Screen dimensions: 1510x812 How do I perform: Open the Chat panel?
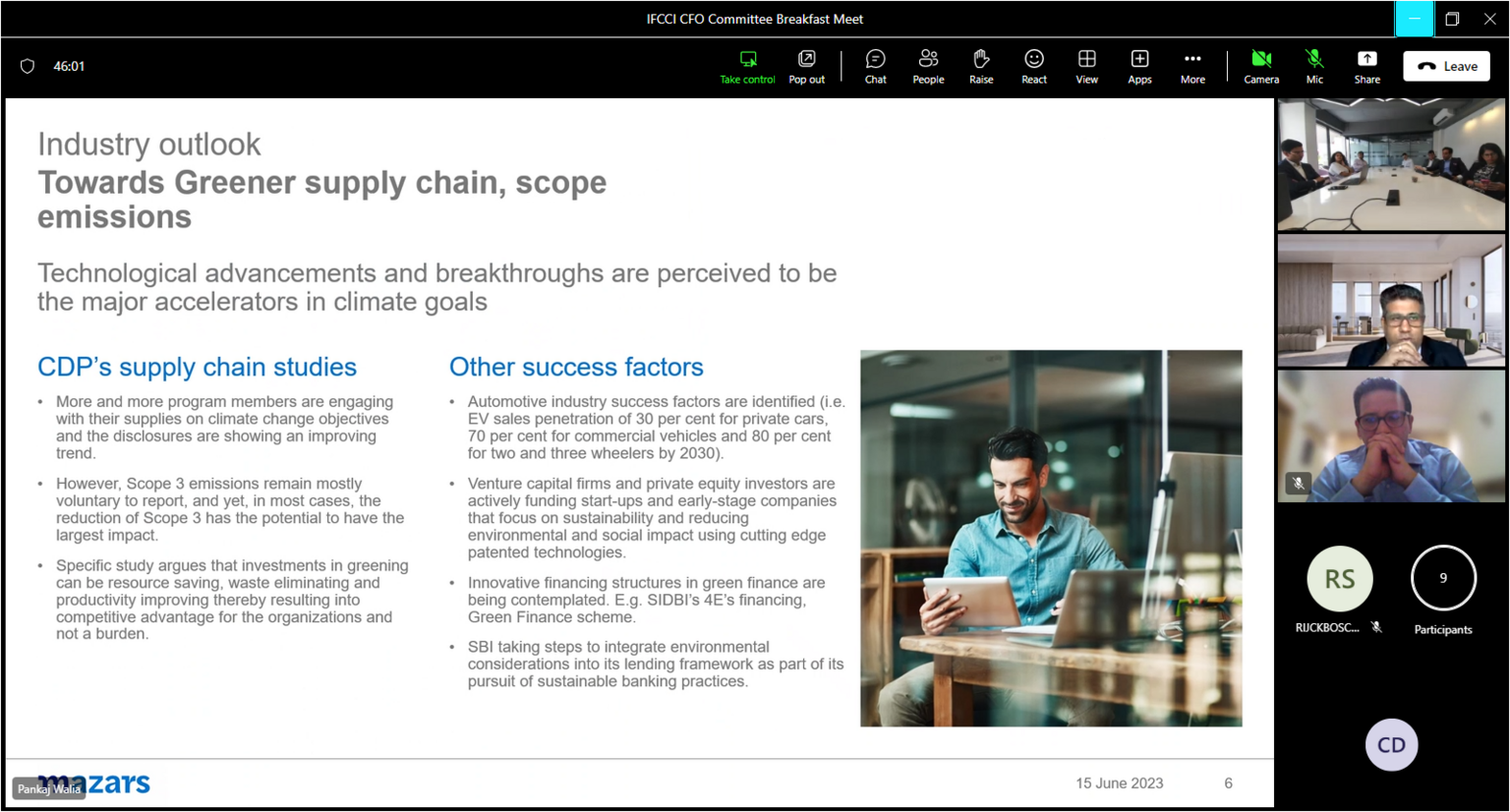(875, 66)
